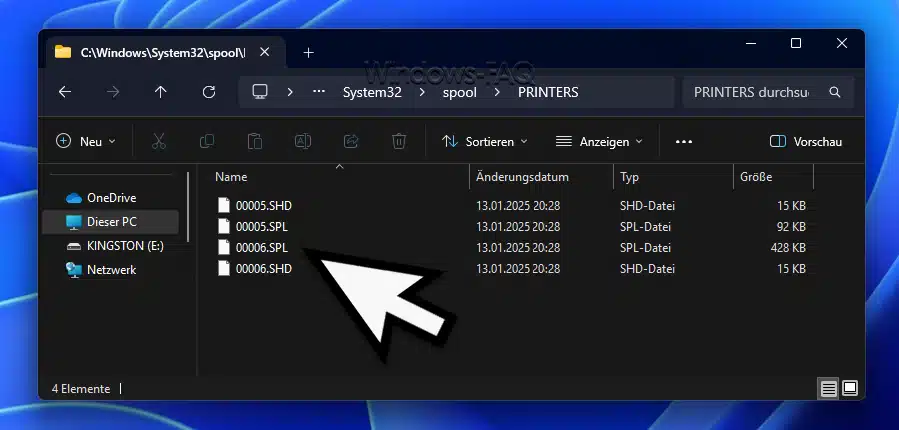Click the Rename icon in toolbar

click(303, 142)
